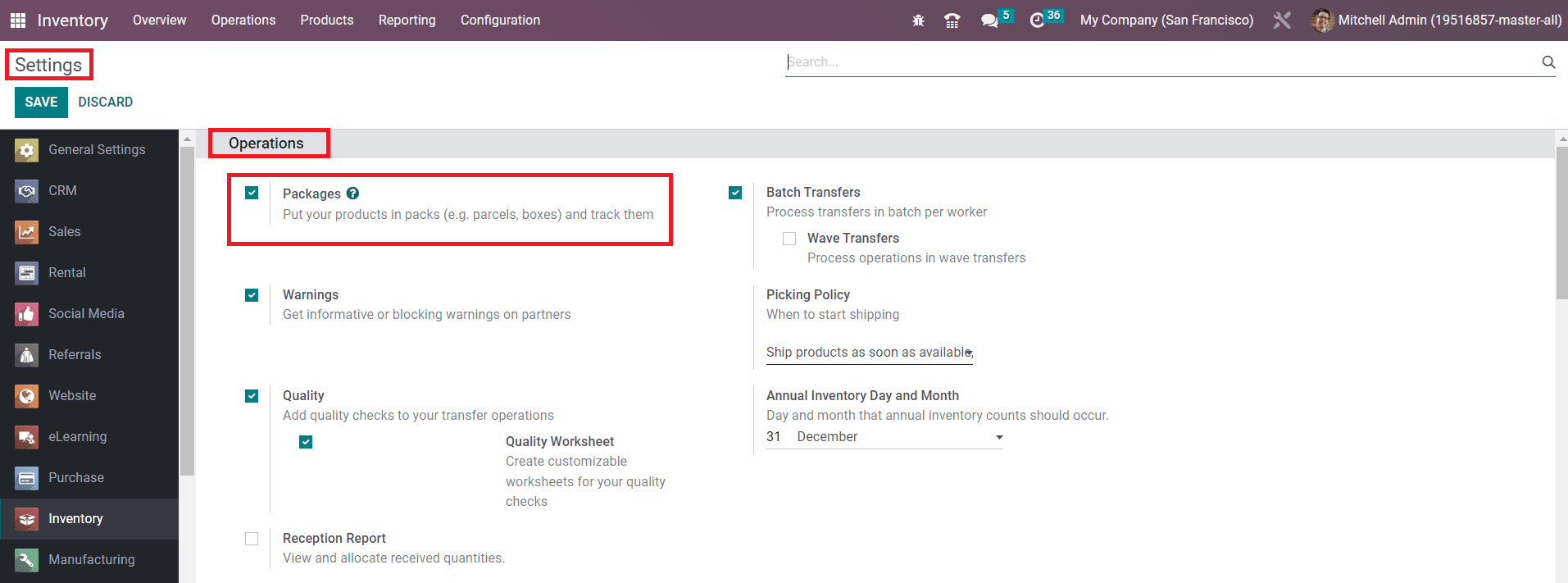Go to Manufacturing settings
1568x583 pixels.
pyautogui.click(x=89, y=560)
